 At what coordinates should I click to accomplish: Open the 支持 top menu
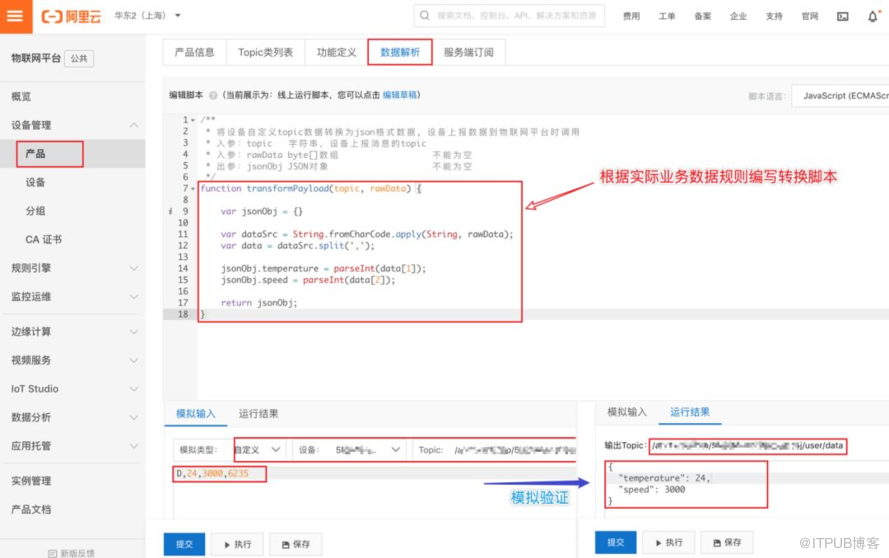(x=774, y=16)
